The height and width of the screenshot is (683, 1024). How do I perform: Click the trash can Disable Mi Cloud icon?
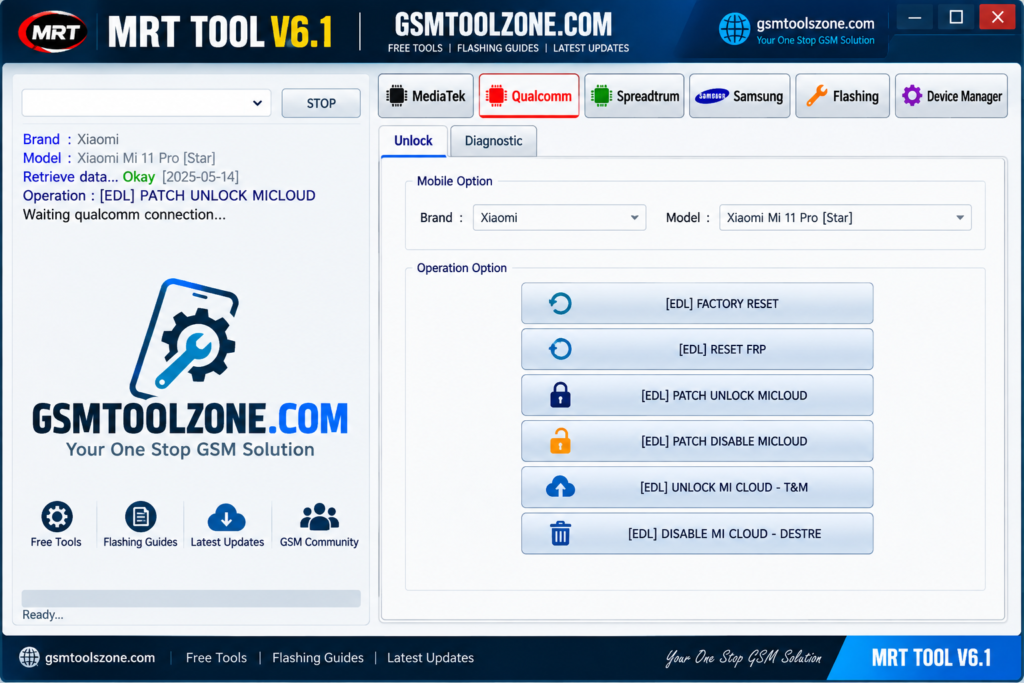pos(560,533)
